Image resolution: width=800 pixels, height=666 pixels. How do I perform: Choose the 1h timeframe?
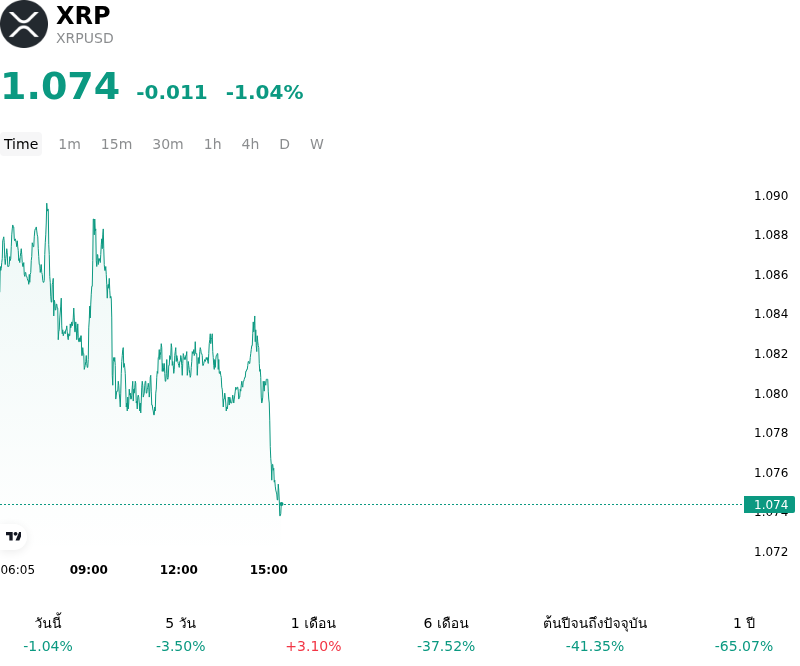pos(213,144)
